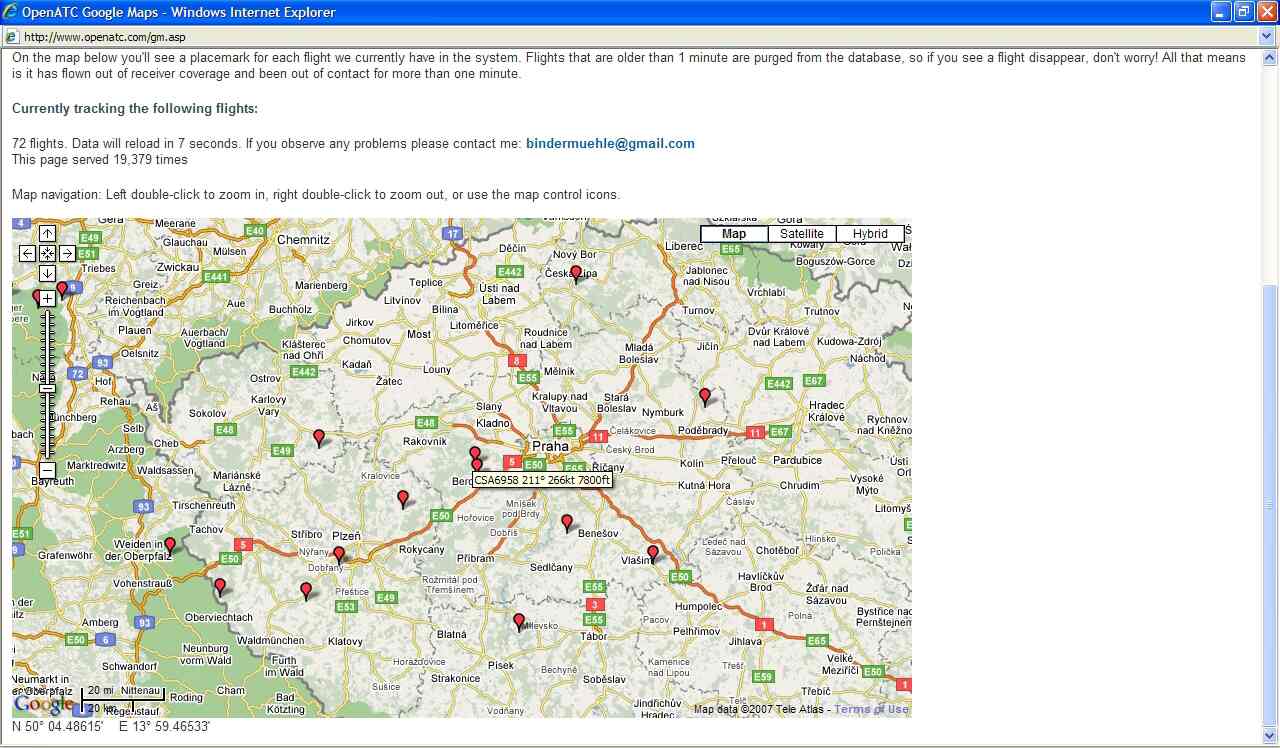Select the flight marker at Milevsko
1280x748 pixels.
518,622
